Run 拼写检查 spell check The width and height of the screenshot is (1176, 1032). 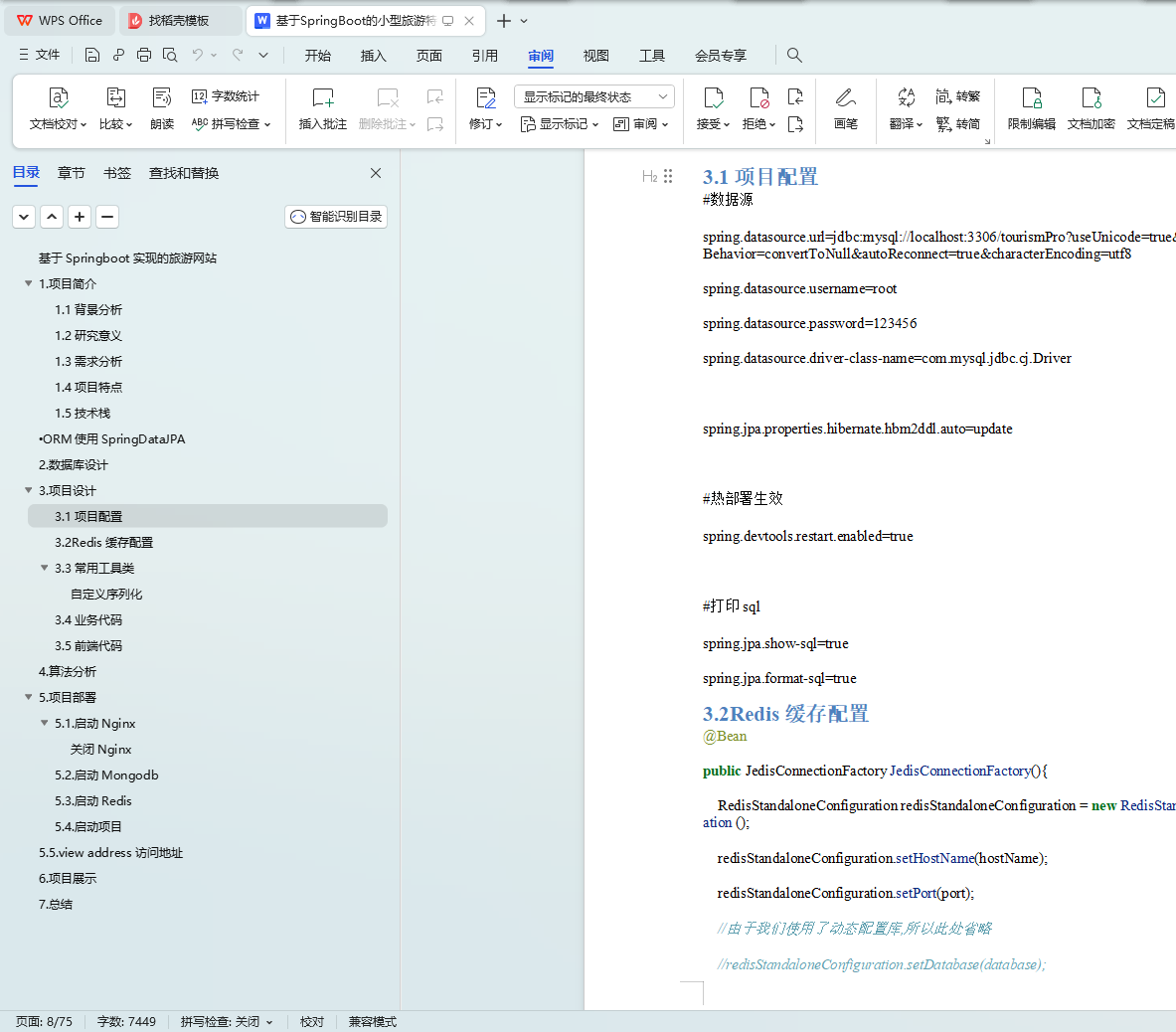pyautogui.click(x=231, y=123)
